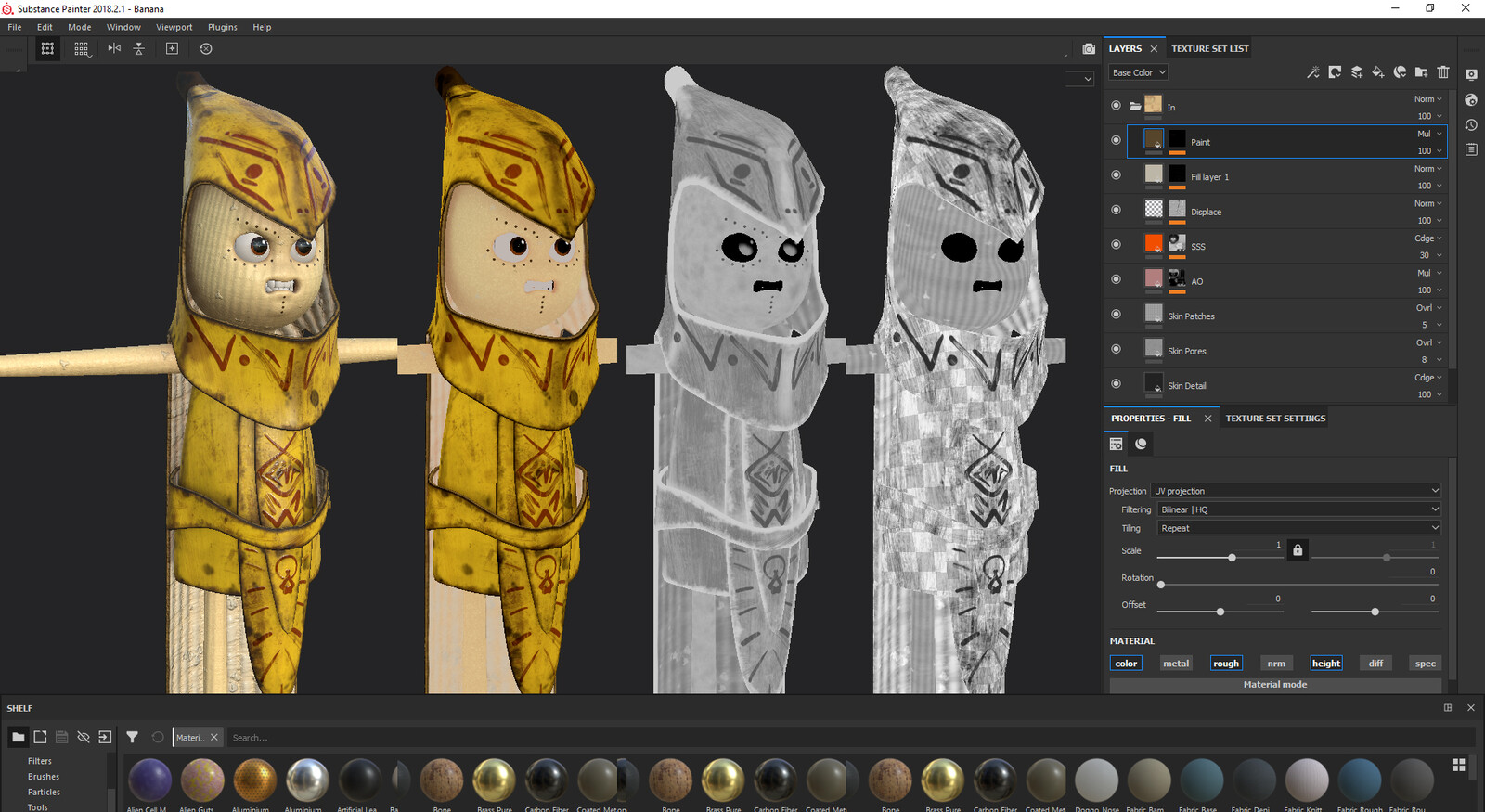The width and height of the screenshot is (1485, 812).
Task: Select the transform manipulator tool icon
Action: (47, 48)
